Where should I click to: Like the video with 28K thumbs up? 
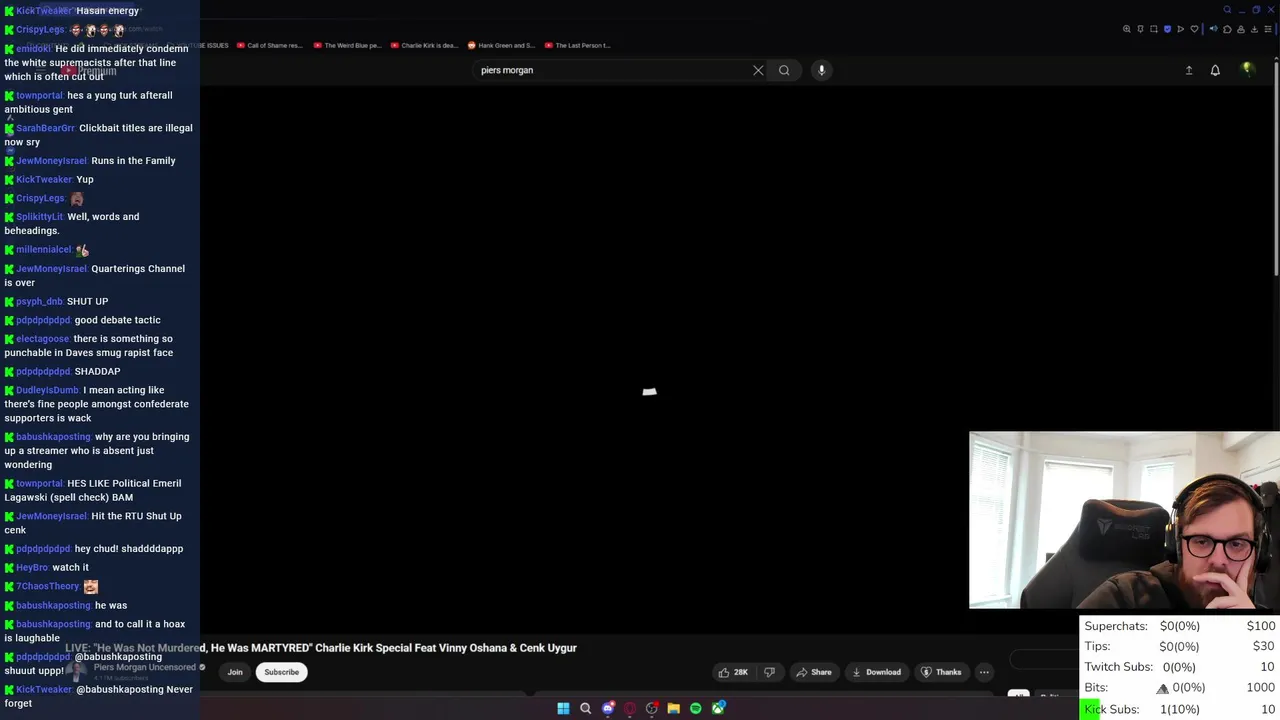point(733,672)
